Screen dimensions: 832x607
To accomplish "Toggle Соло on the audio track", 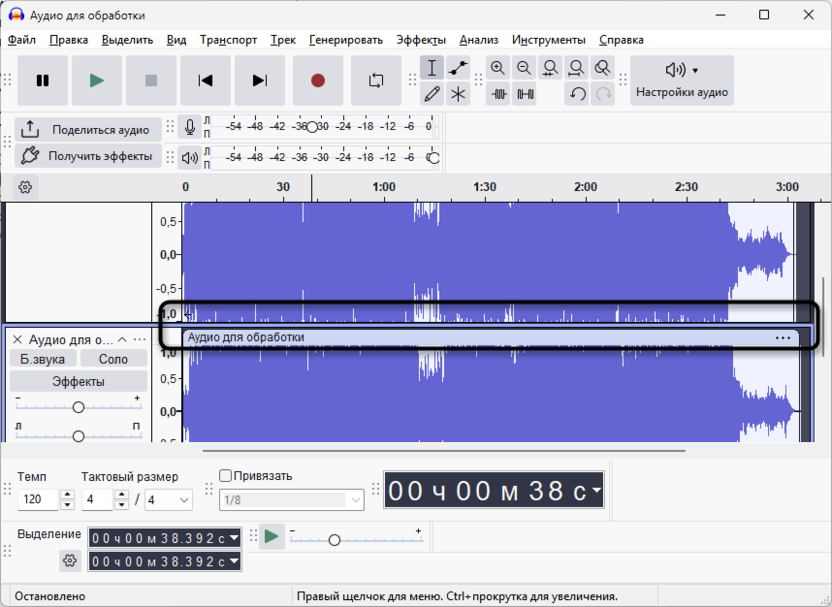I will pyautogui.click(x=113, y=359).
